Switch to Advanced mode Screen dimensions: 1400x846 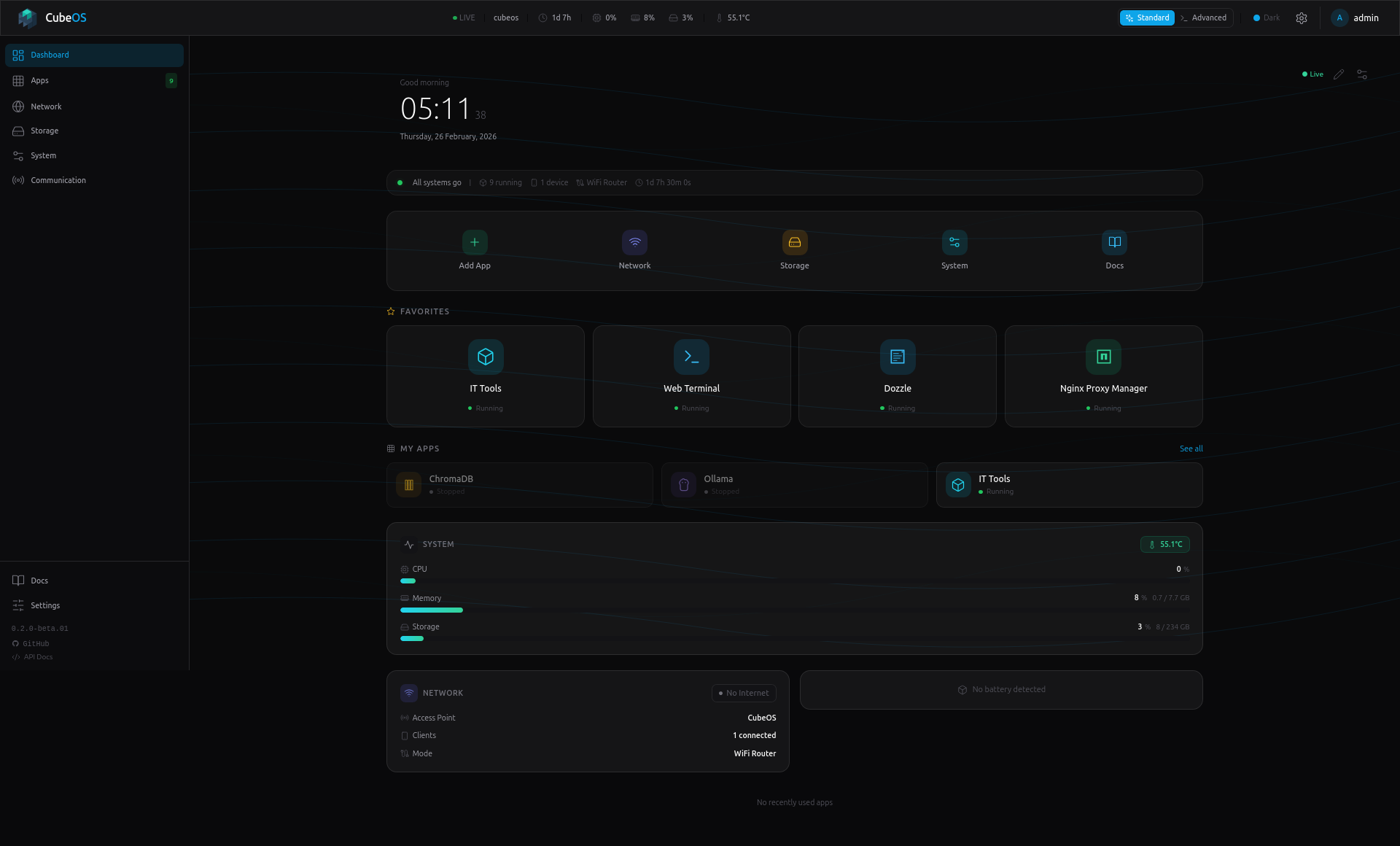click(1203, 18)
